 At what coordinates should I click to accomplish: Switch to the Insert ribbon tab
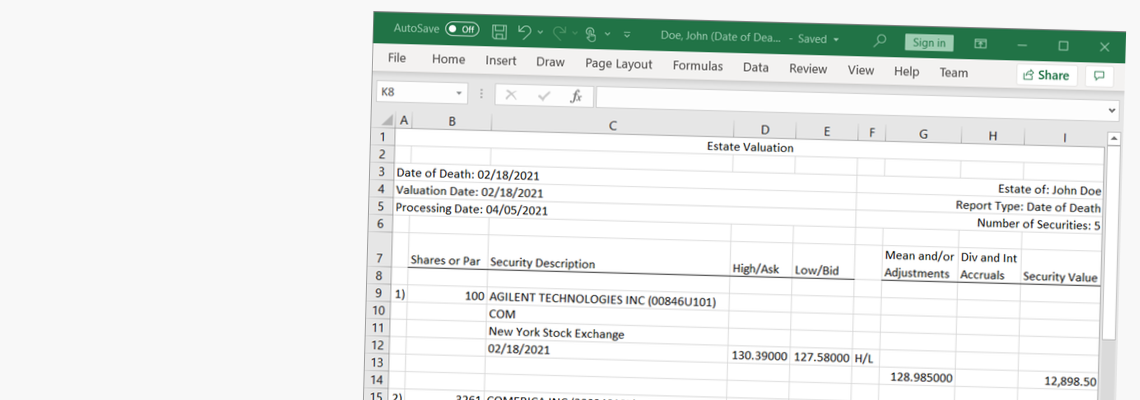point(501,61)
